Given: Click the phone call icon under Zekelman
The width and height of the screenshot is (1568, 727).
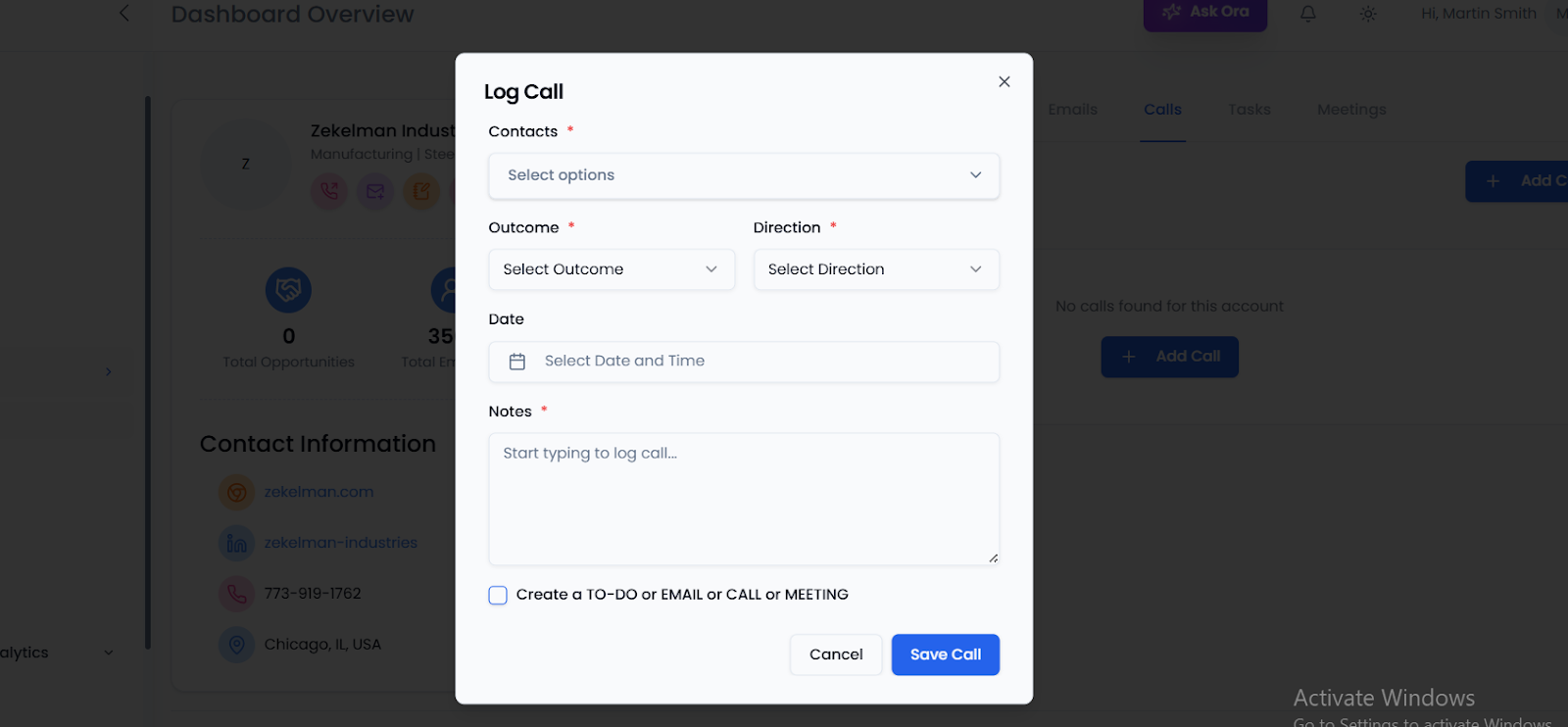Looking at the screenshot, I should [329, 191].
